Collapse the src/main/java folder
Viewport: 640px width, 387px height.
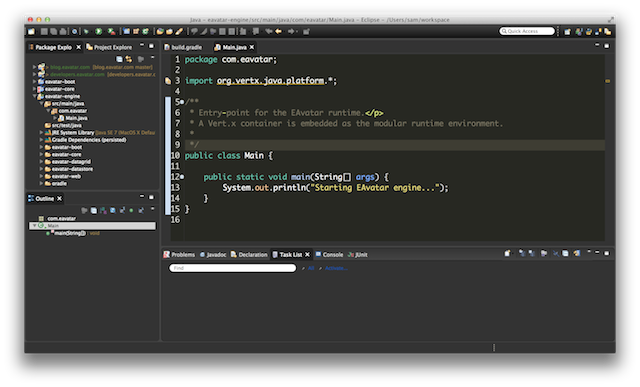(x=42, y=104)
